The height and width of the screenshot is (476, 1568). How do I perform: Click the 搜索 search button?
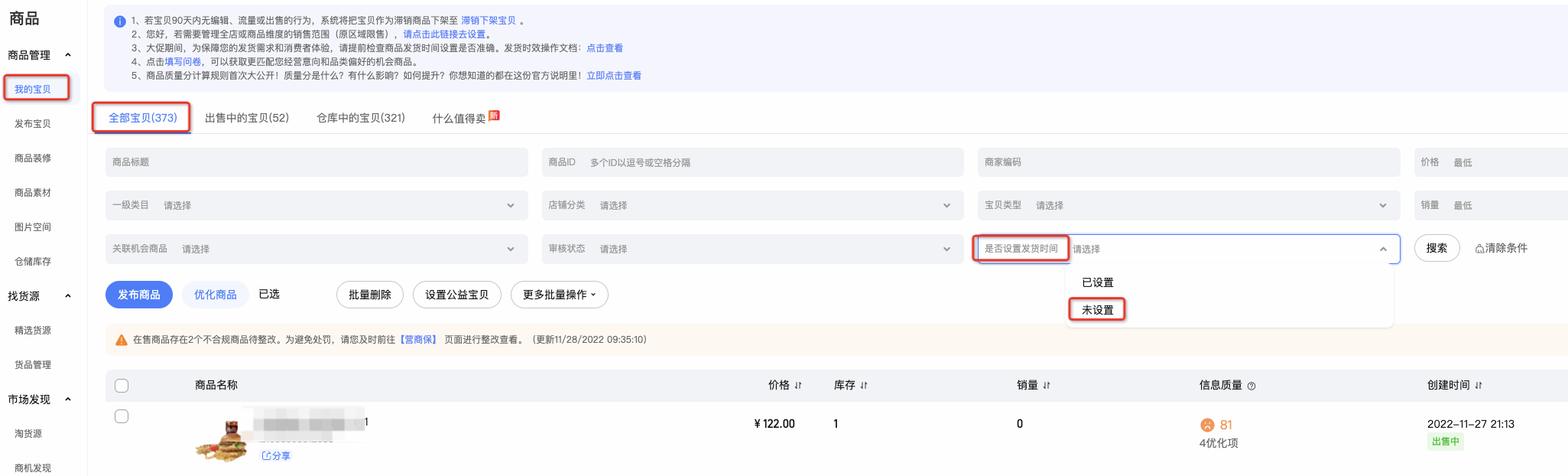pos(1437,249)
